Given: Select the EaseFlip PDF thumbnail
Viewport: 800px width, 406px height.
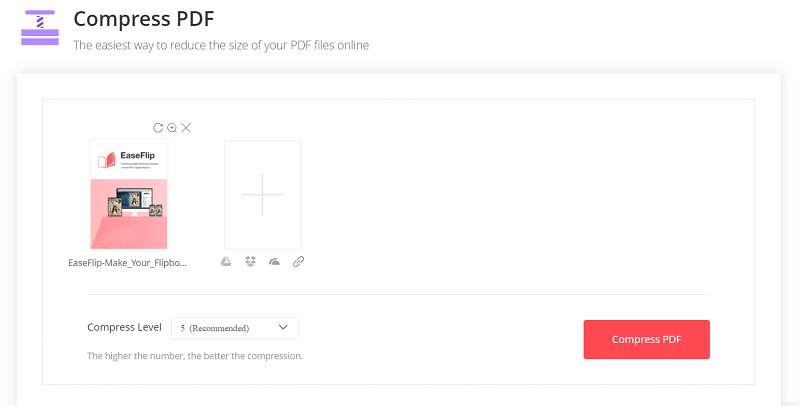Looking at the screenshot, I should coord(128,194).
